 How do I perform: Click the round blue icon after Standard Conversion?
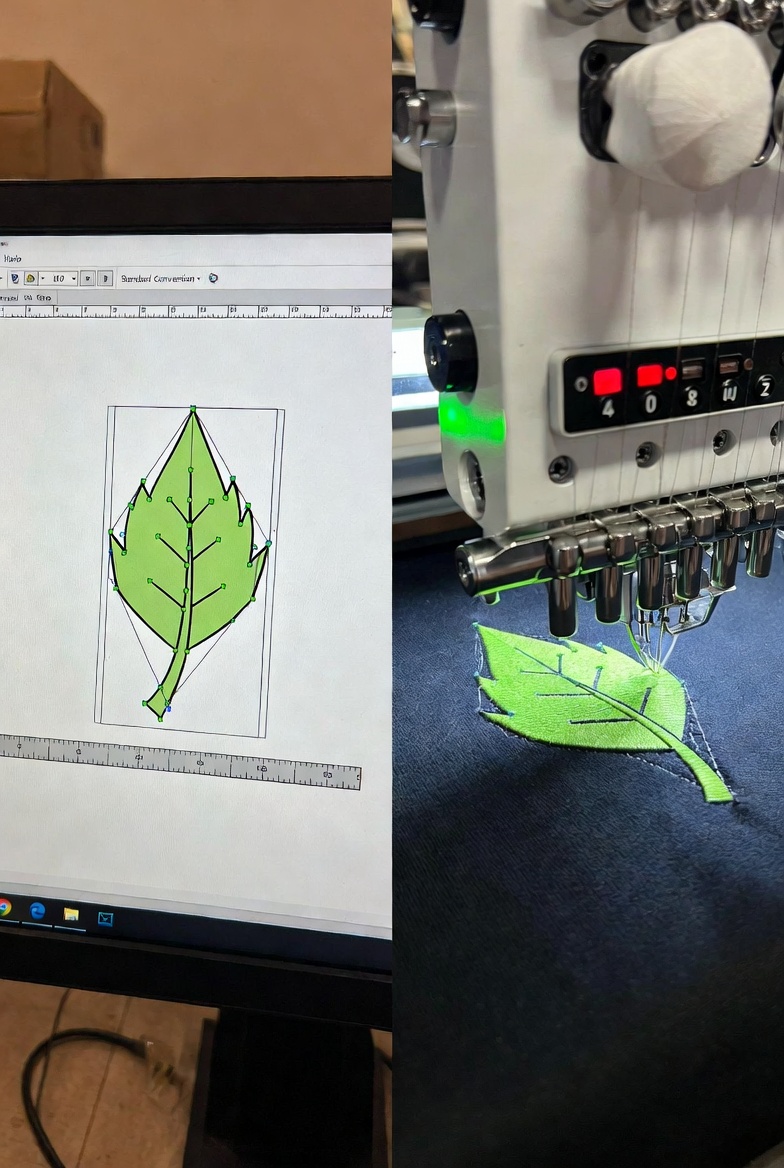pyautogui.click(x=213, y=278)
